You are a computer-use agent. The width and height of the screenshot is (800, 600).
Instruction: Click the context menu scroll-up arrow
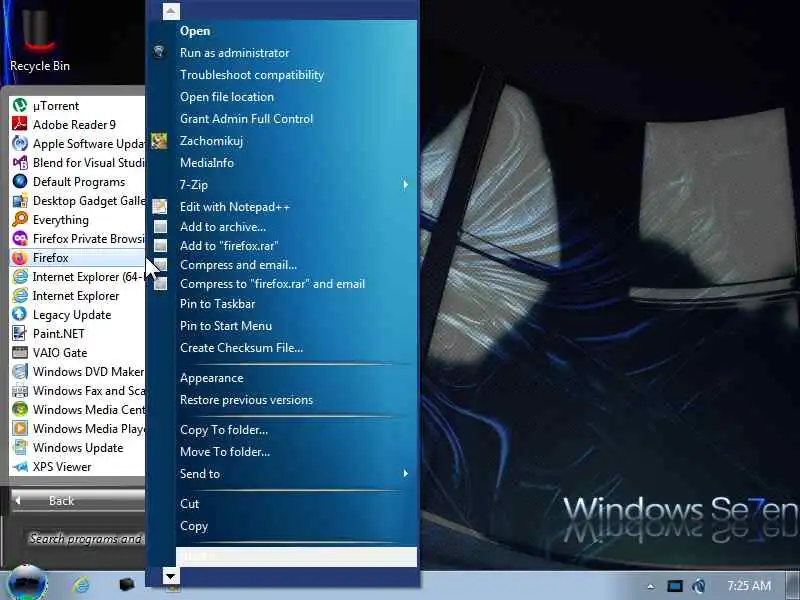pos(171,11)
